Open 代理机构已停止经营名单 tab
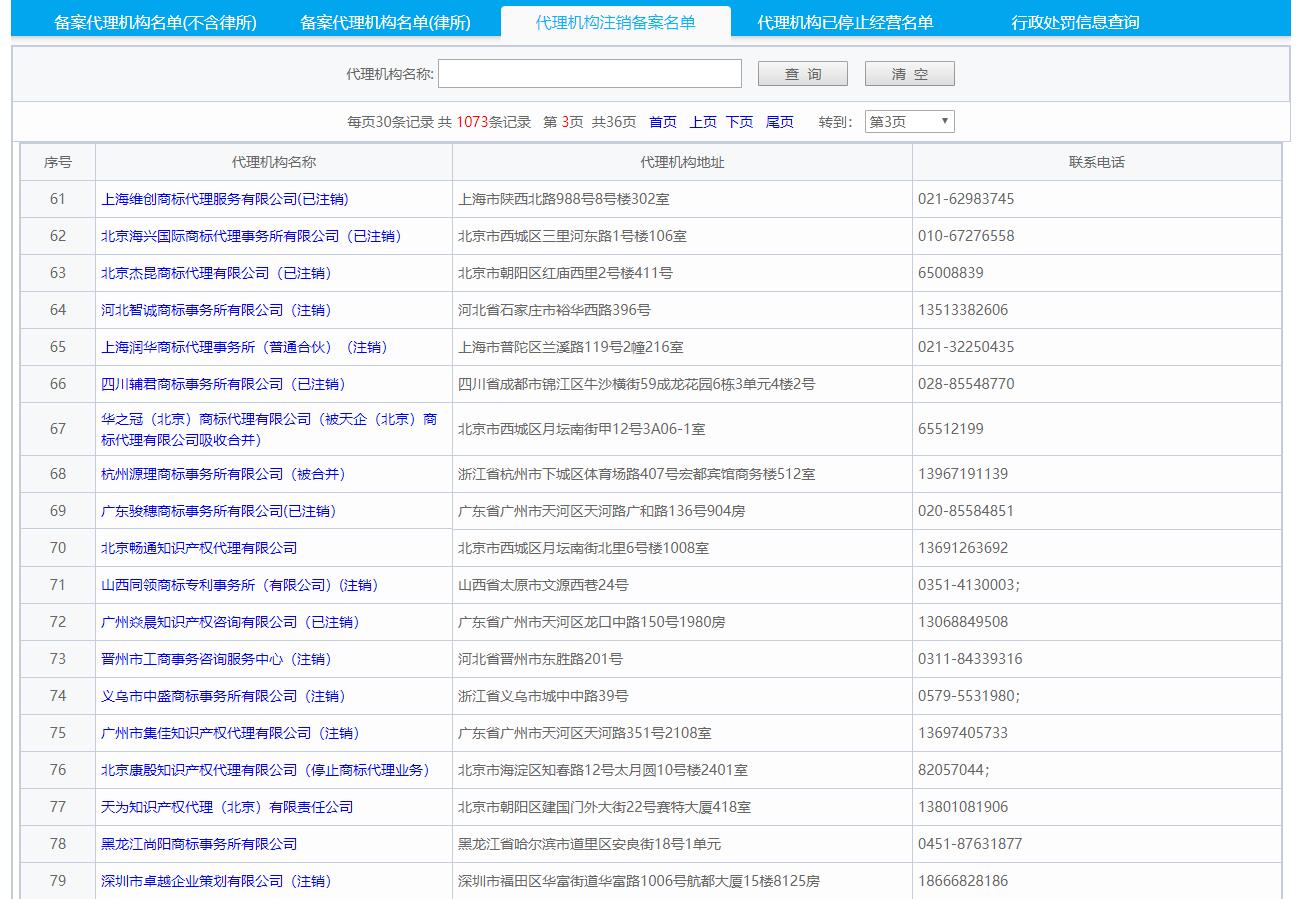Image resolution: width=1303 pixels, height=899 pixels. pos(846,22)
